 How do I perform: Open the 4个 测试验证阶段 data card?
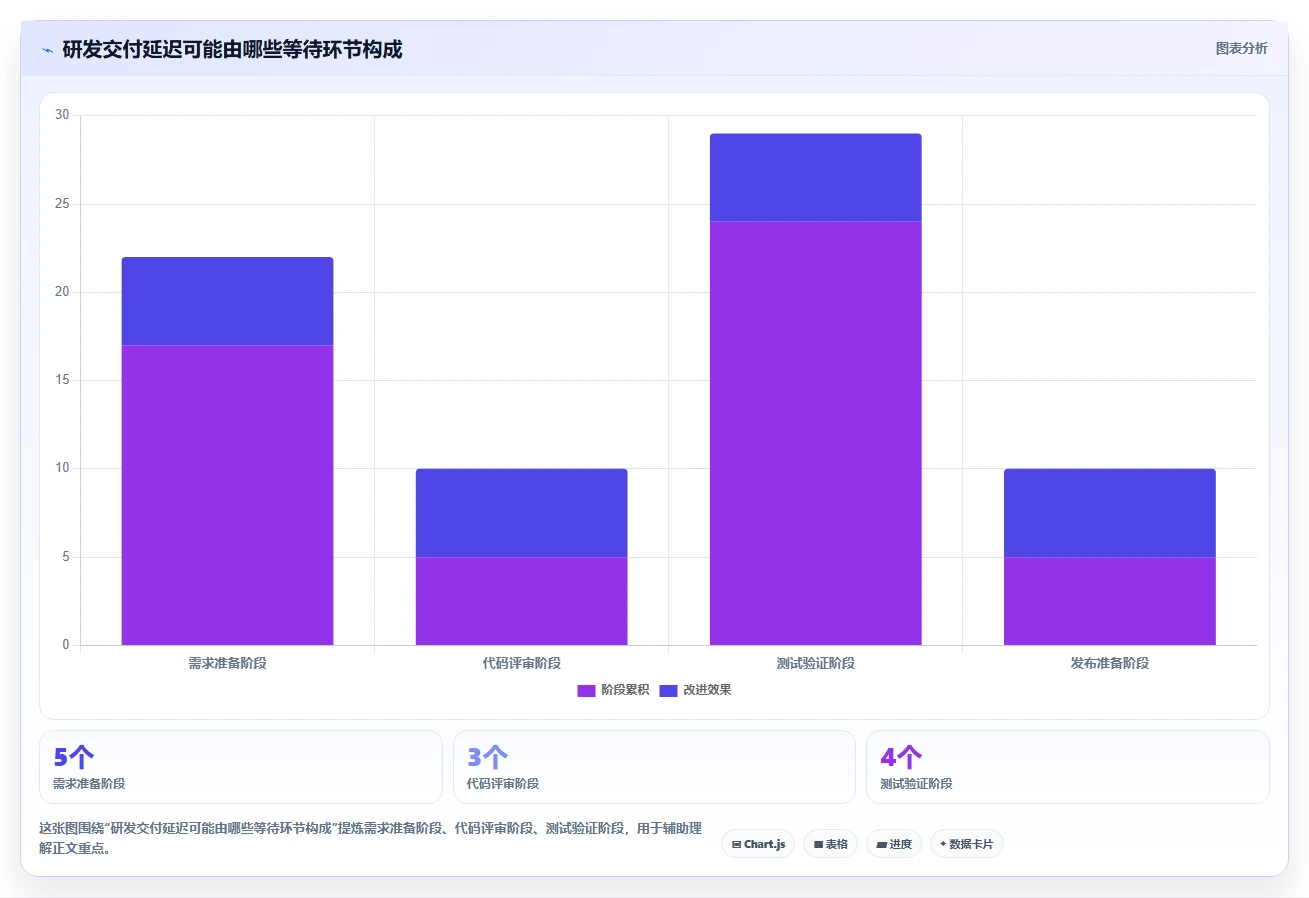tap(1067, 767)
